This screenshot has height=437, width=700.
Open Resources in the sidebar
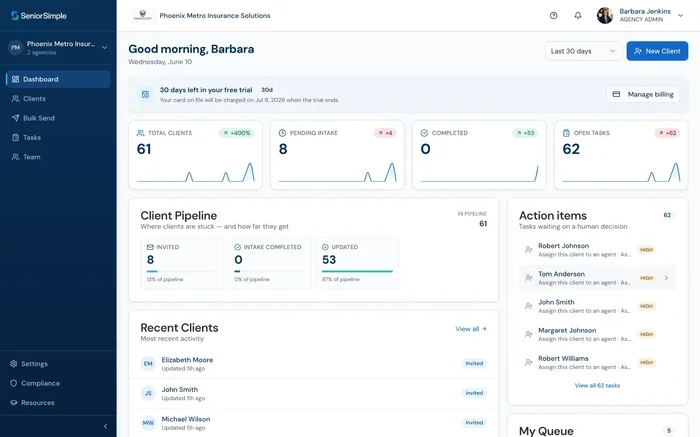coord(58,403)
